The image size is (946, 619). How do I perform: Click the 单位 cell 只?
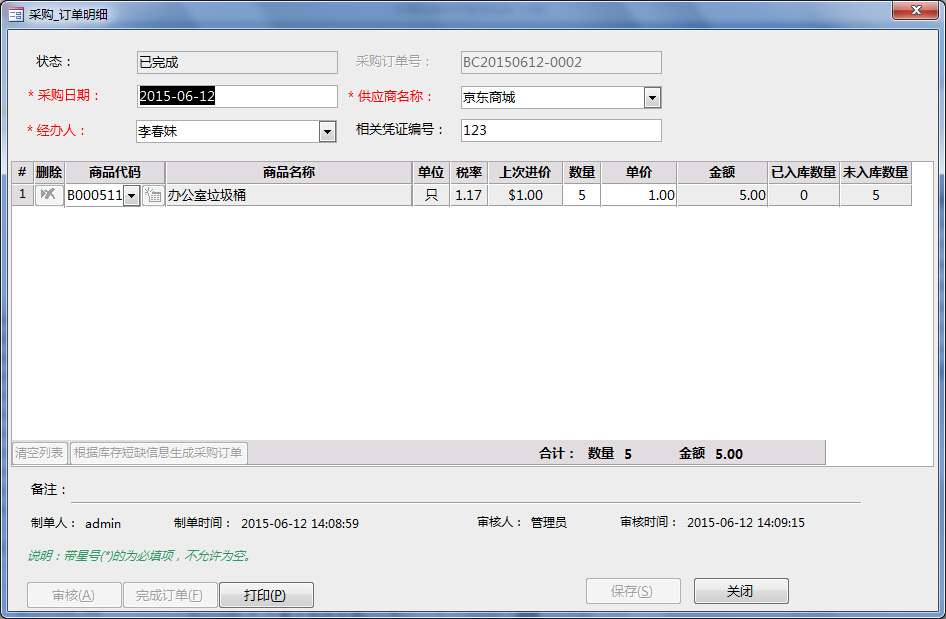coord(431,195)
